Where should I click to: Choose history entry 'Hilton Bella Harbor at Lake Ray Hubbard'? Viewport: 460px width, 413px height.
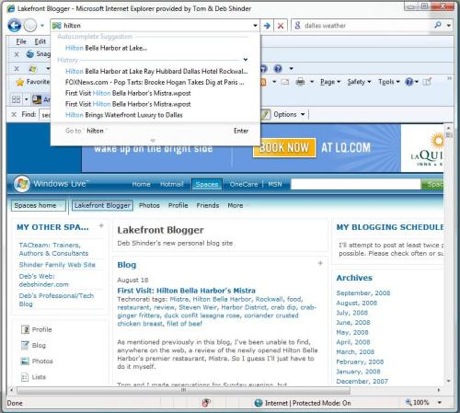click(156, 71)
